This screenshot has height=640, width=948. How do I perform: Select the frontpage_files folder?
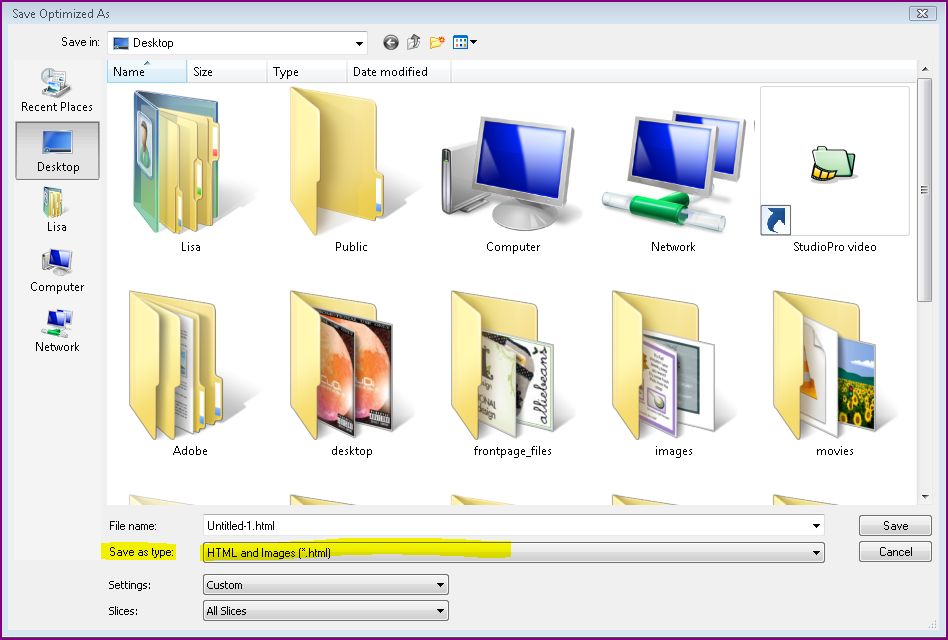(512, 380)
